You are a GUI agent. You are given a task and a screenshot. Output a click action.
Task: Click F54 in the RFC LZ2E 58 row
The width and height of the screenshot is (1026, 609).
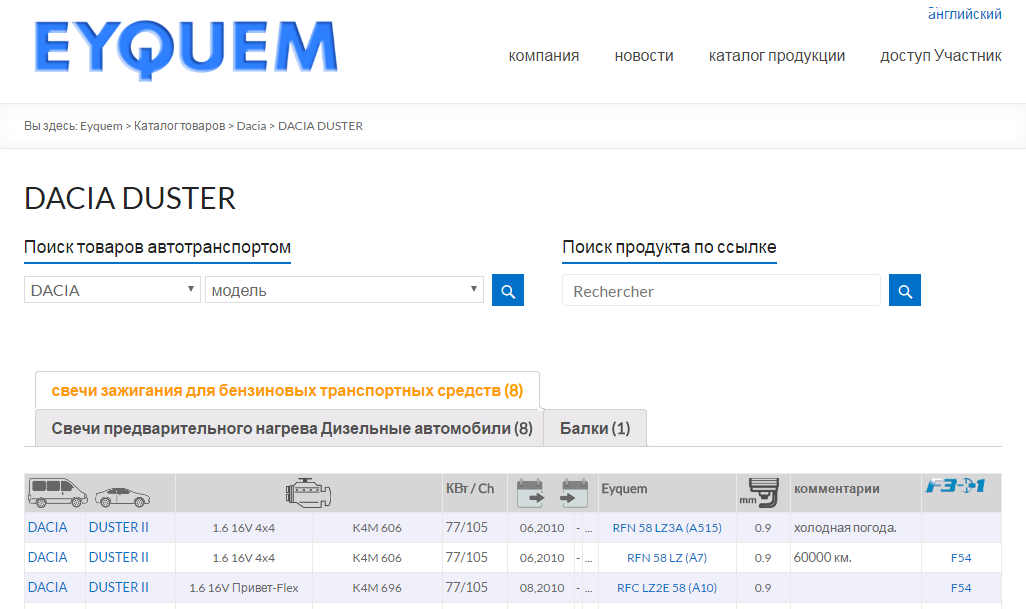[961, 588]
